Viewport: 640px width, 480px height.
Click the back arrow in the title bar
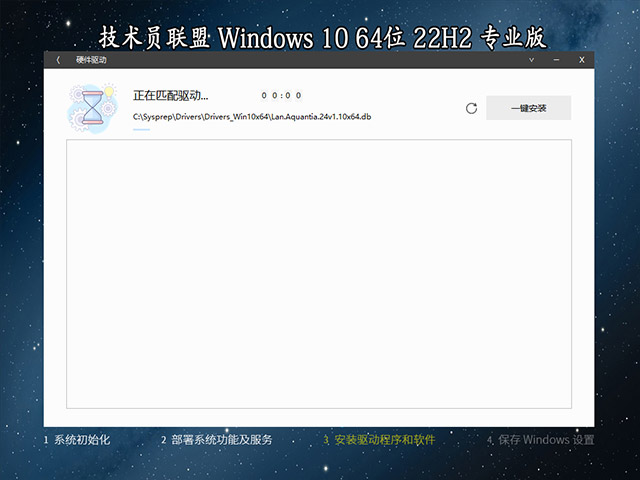click(58, 60)
